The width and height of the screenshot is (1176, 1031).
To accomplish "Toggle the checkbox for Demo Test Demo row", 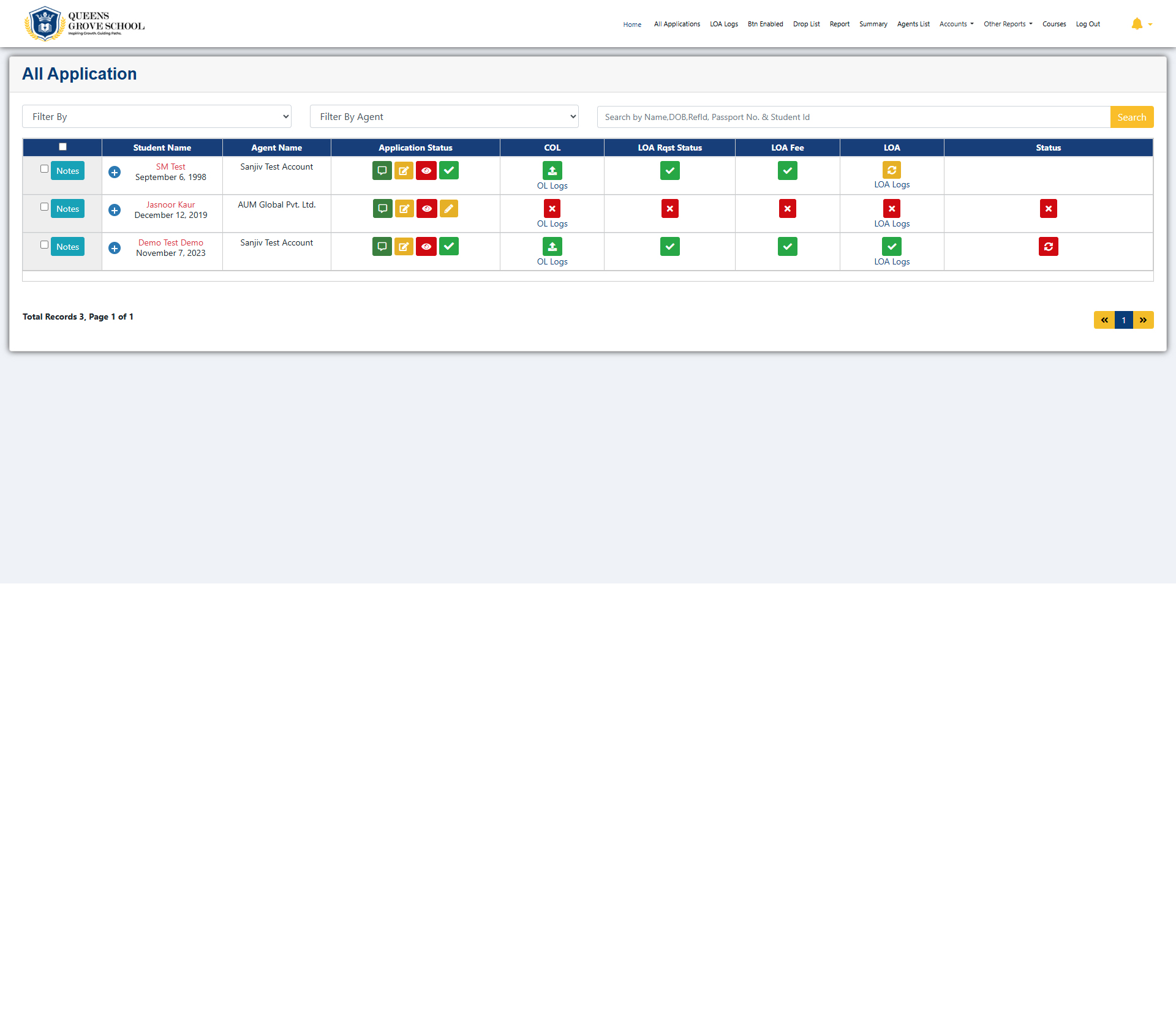I will [x=44, y=245].
